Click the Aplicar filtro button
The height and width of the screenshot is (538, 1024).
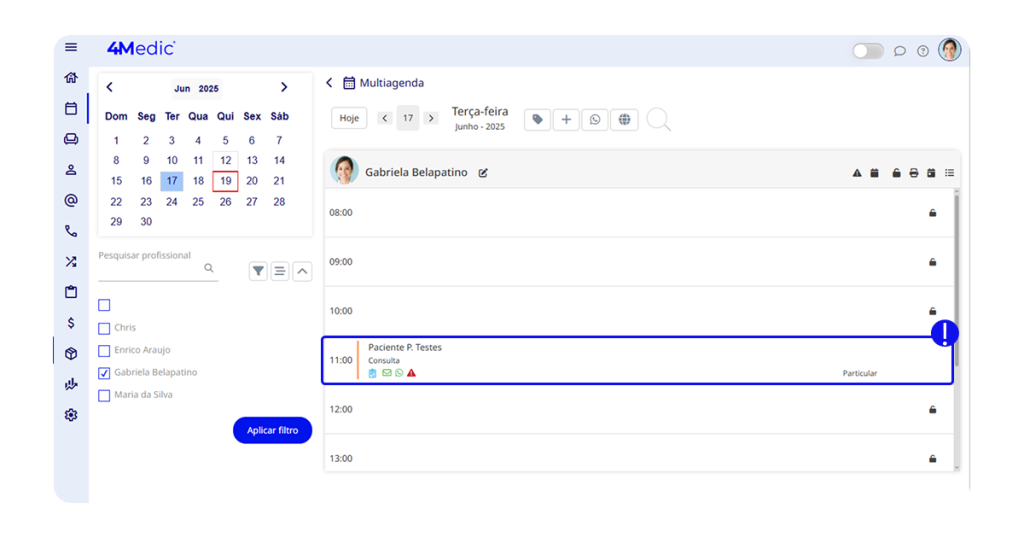tap(272, 430)
